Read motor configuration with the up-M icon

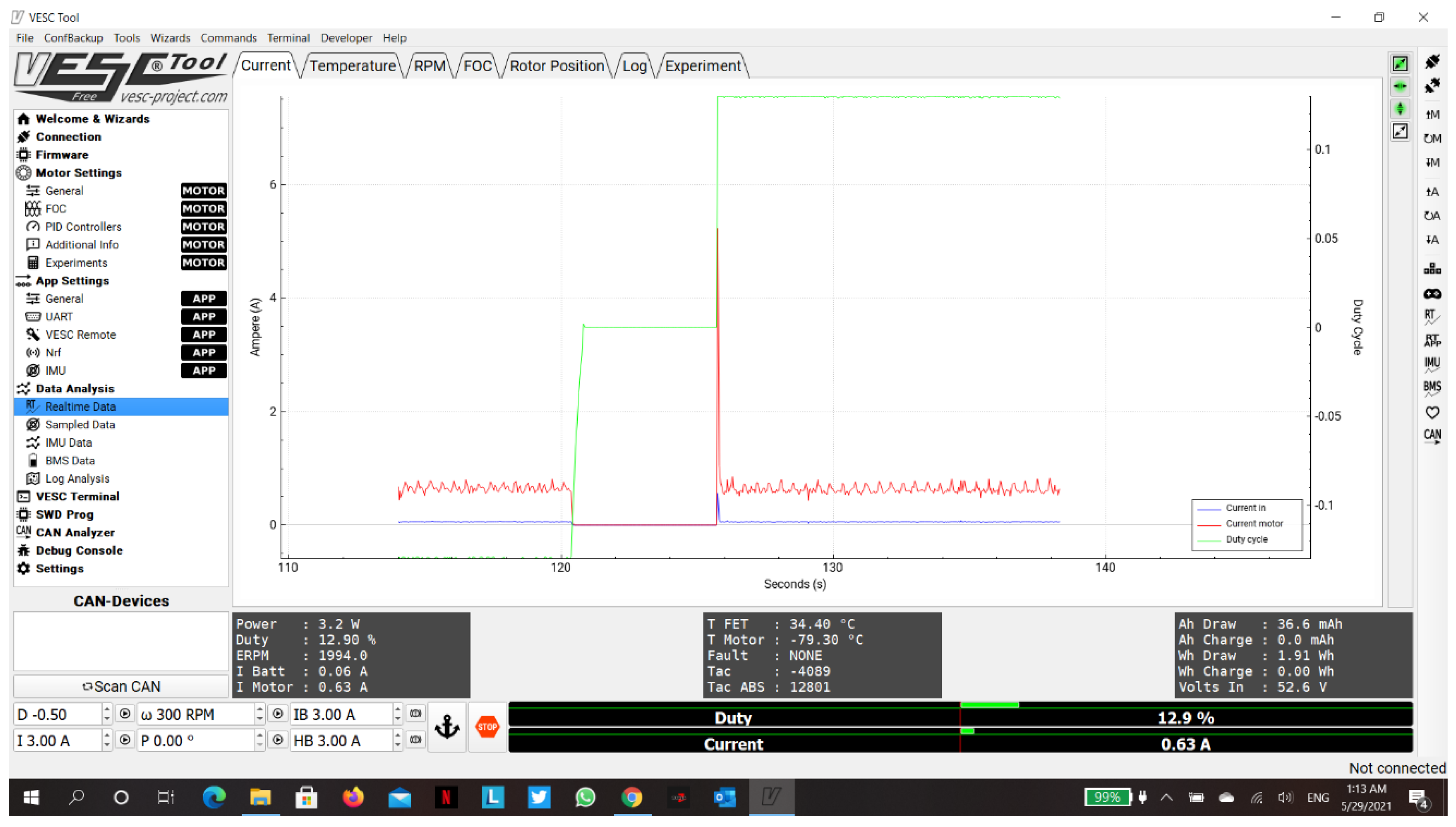coord(1432,115)
